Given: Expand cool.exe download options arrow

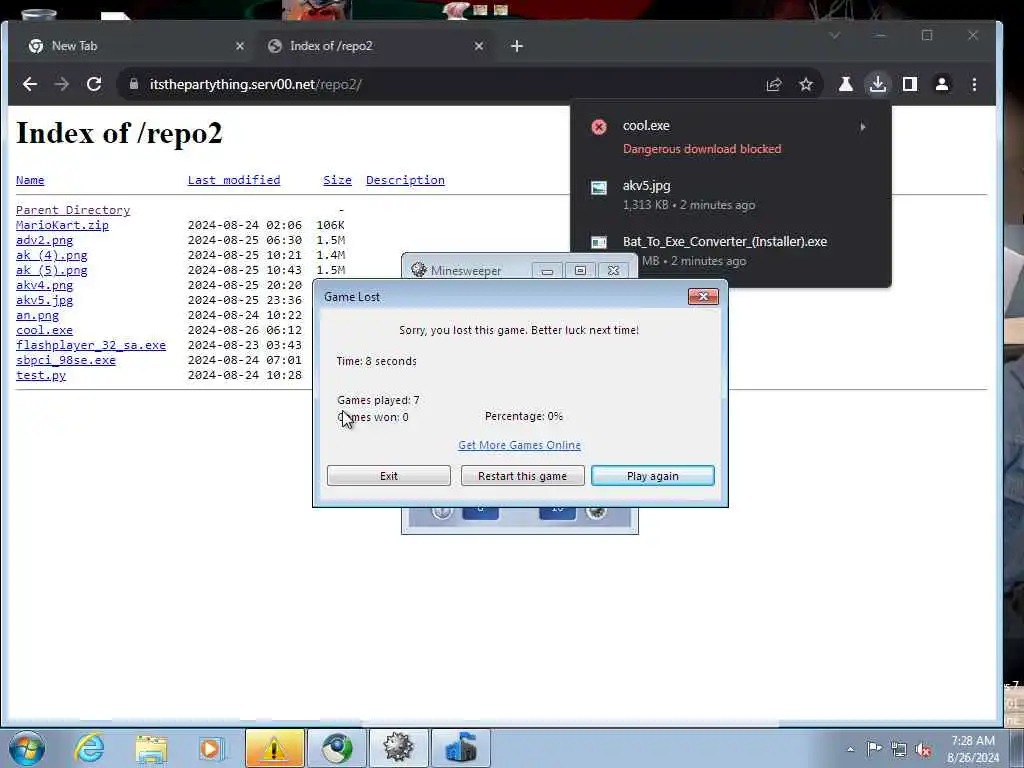Looking at the screenshot, I should 863,127.
